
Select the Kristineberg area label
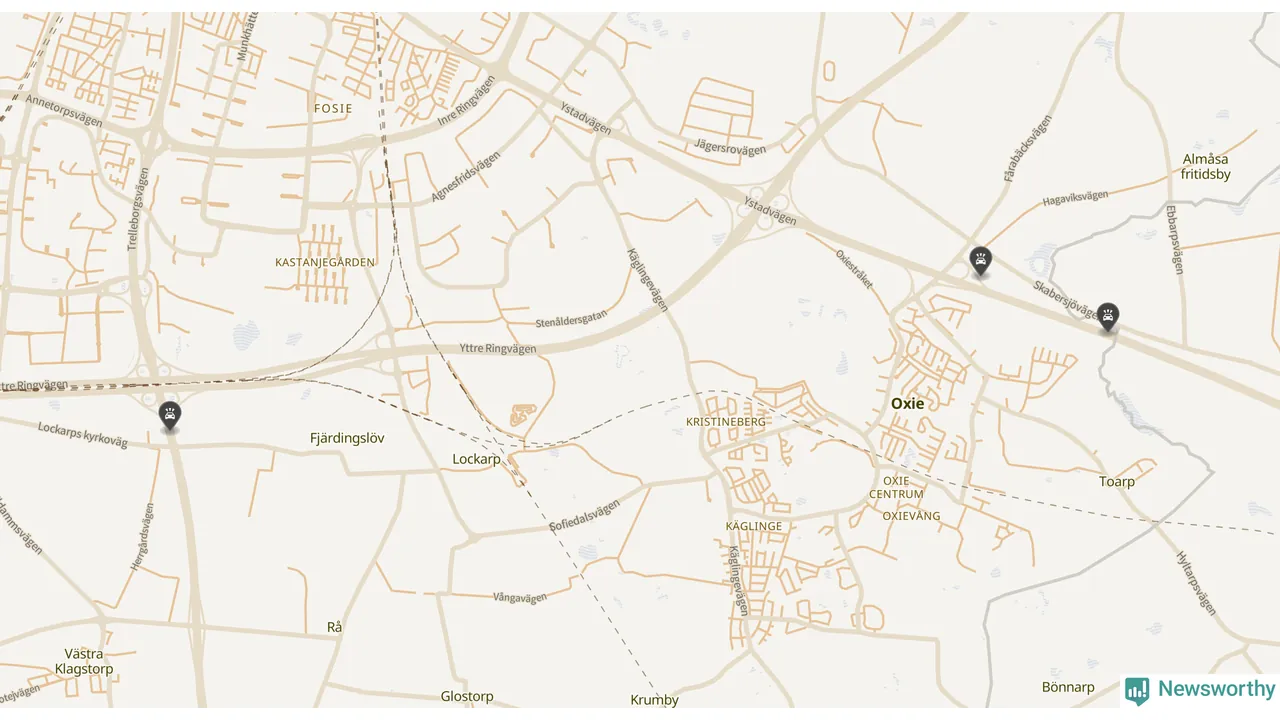[726, 422]
